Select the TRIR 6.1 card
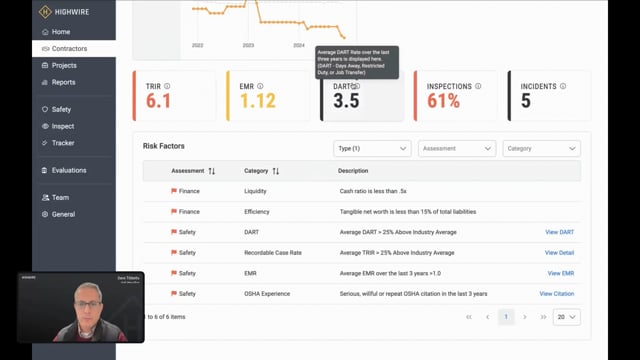The image size is (640, 360). [x=174, y=96]
